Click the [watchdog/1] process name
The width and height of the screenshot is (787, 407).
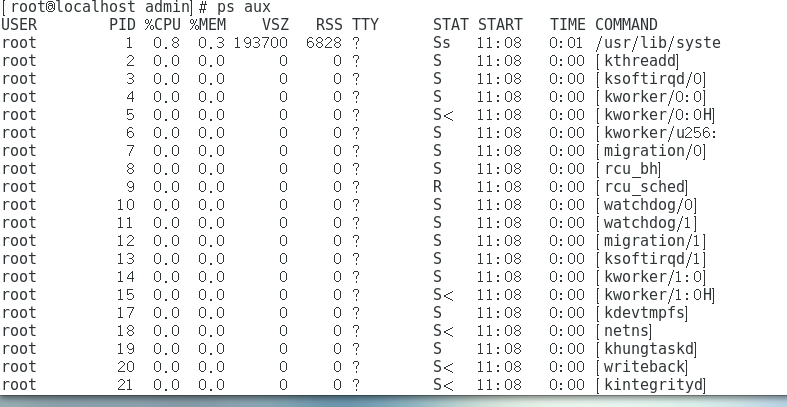pyautogui.click(x=646, y=223)
